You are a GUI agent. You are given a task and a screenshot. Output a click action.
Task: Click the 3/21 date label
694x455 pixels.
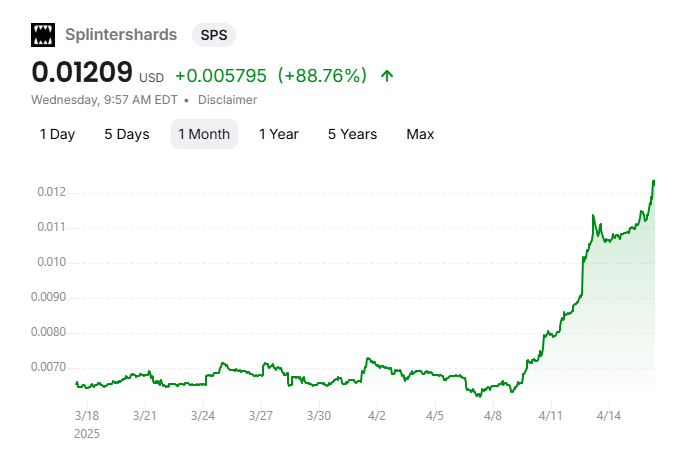click(145, 416)
